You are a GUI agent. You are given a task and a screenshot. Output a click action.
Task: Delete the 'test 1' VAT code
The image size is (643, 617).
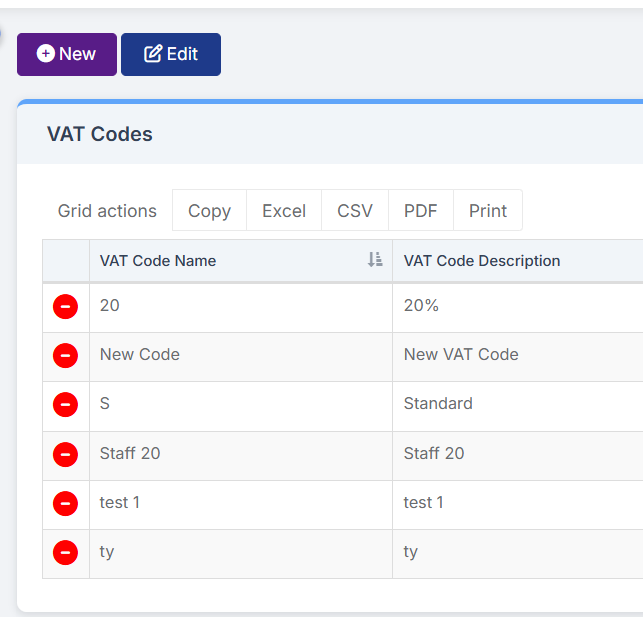click(x=65, y=503)
